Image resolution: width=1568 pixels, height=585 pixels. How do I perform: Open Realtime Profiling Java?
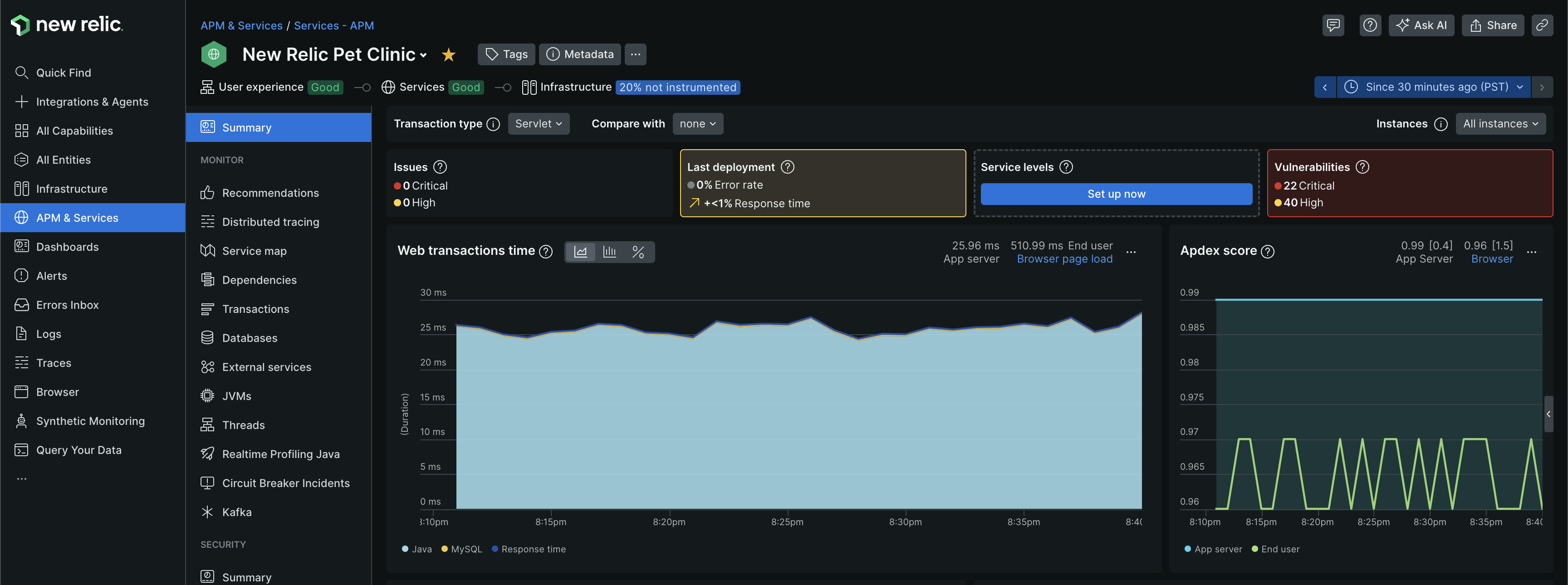[278, 454]
